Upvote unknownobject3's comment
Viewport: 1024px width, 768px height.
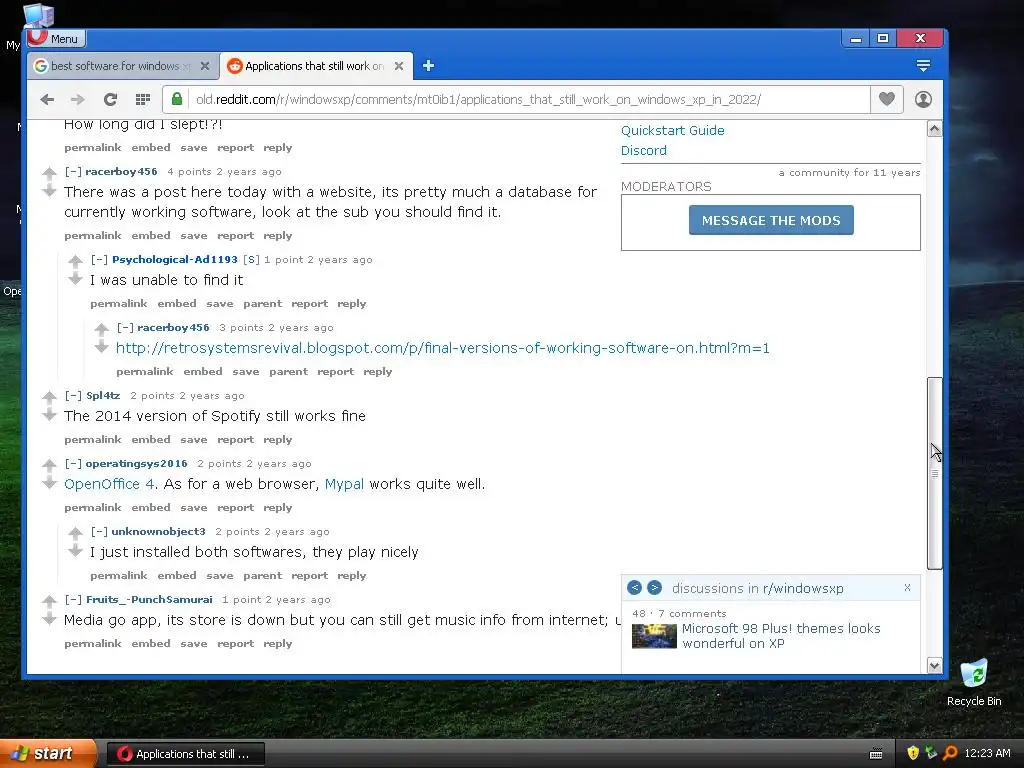76,533
